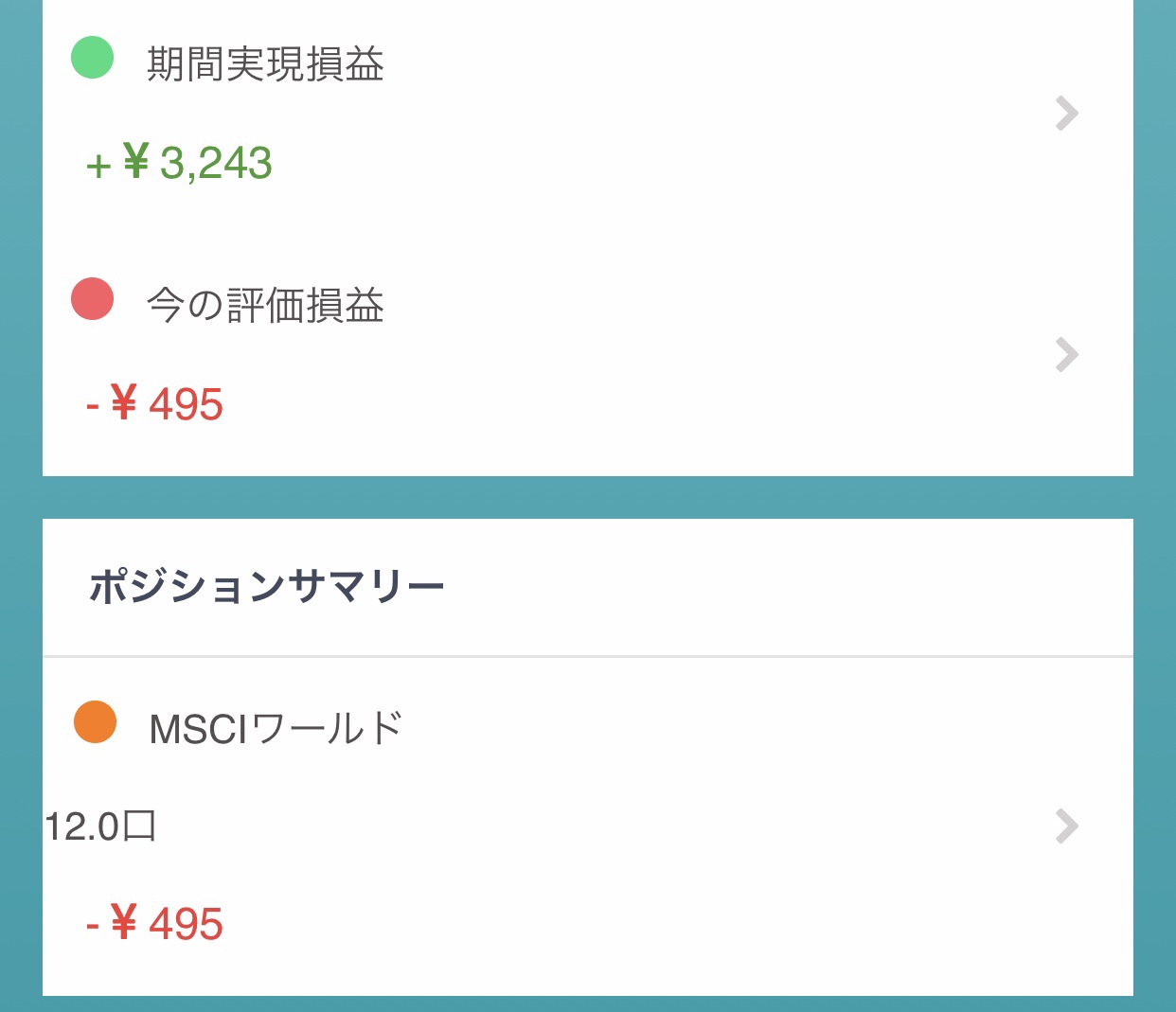The height and width of the screenshot is (1012, 1176).
Task: Tap the 今の評価損益 label
Action: click(265, 306)
